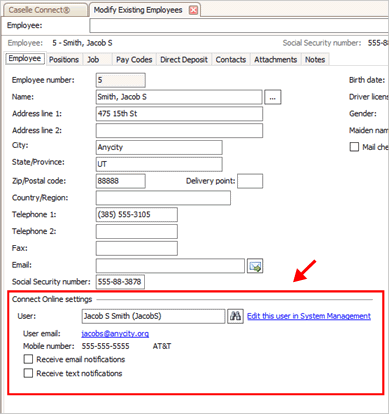Click the Social Security number field
Image resolution: width=389 pixels, height=414 pixels.
(x=120, y=282)
